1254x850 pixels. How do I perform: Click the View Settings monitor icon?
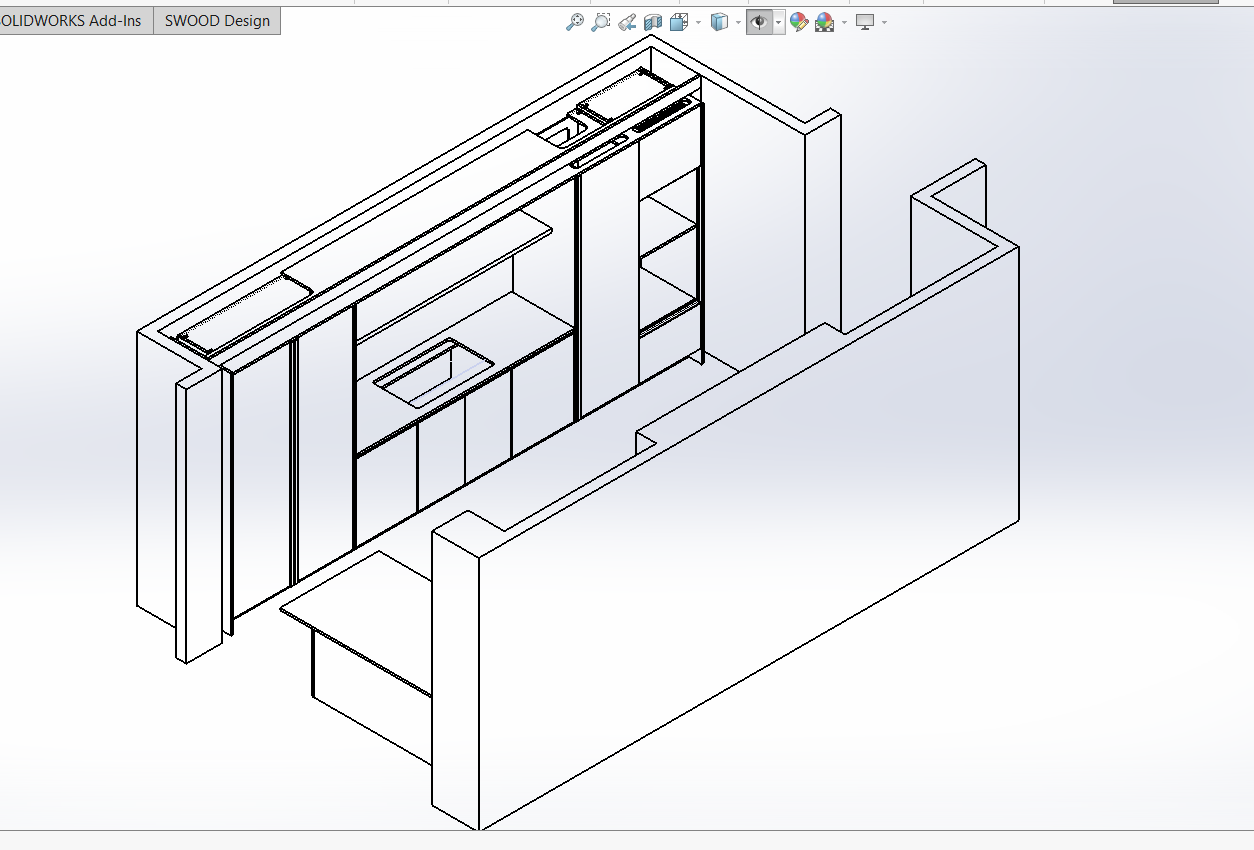865,22
